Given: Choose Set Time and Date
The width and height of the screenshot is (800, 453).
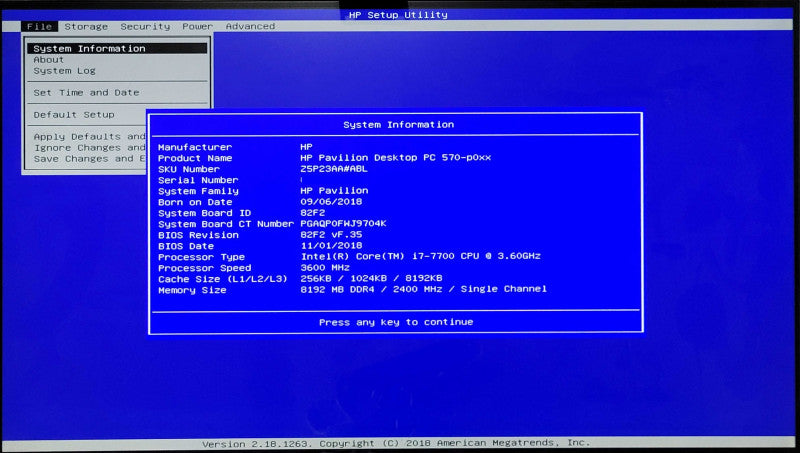Looking at the screenshot, I should click(x=86, y=93).
